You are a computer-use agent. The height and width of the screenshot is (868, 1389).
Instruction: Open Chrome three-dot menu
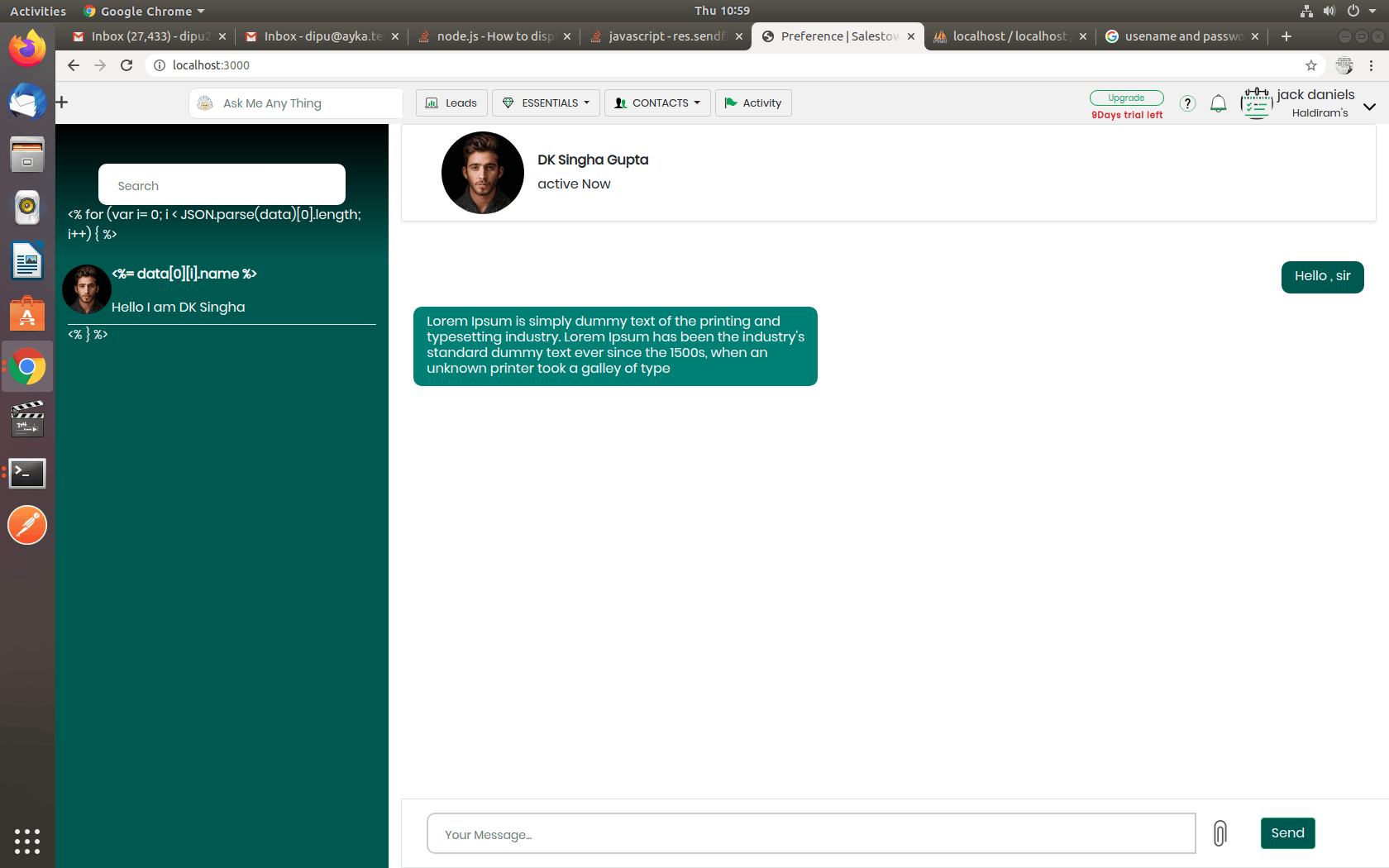click(x=1371, y=65)
